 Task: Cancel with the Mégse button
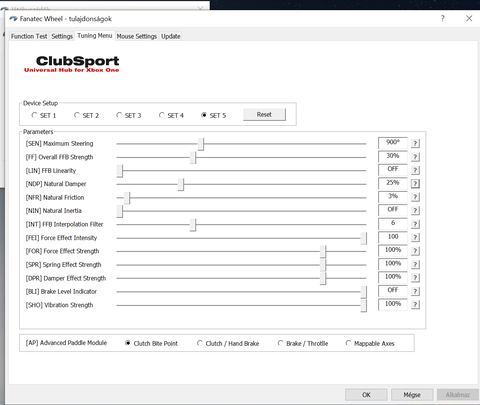(x=412, y=395)
